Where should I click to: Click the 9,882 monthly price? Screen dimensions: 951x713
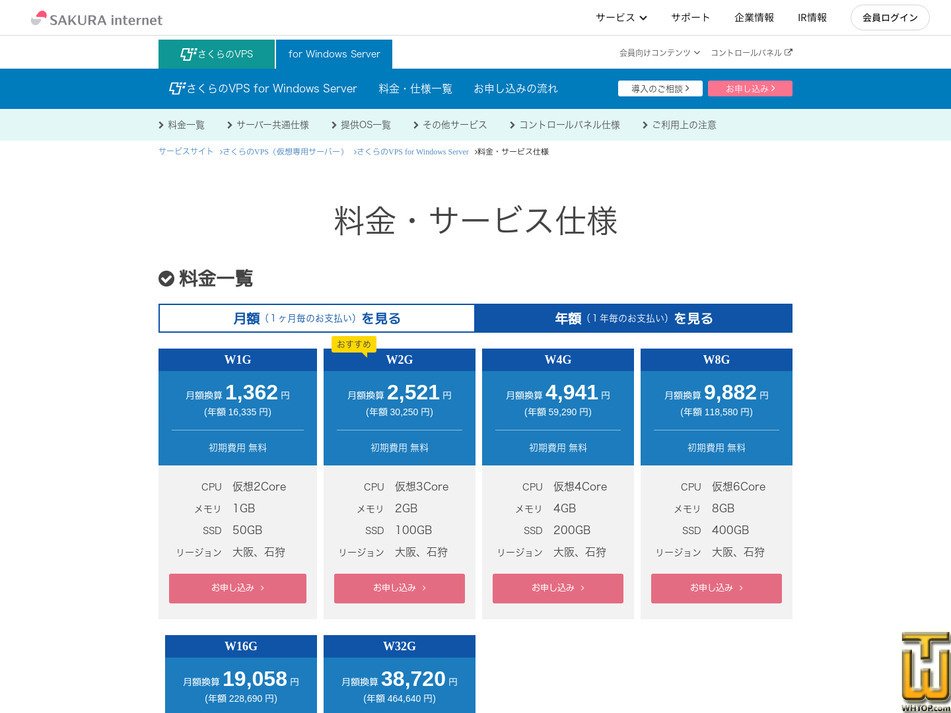pos(730,393)
